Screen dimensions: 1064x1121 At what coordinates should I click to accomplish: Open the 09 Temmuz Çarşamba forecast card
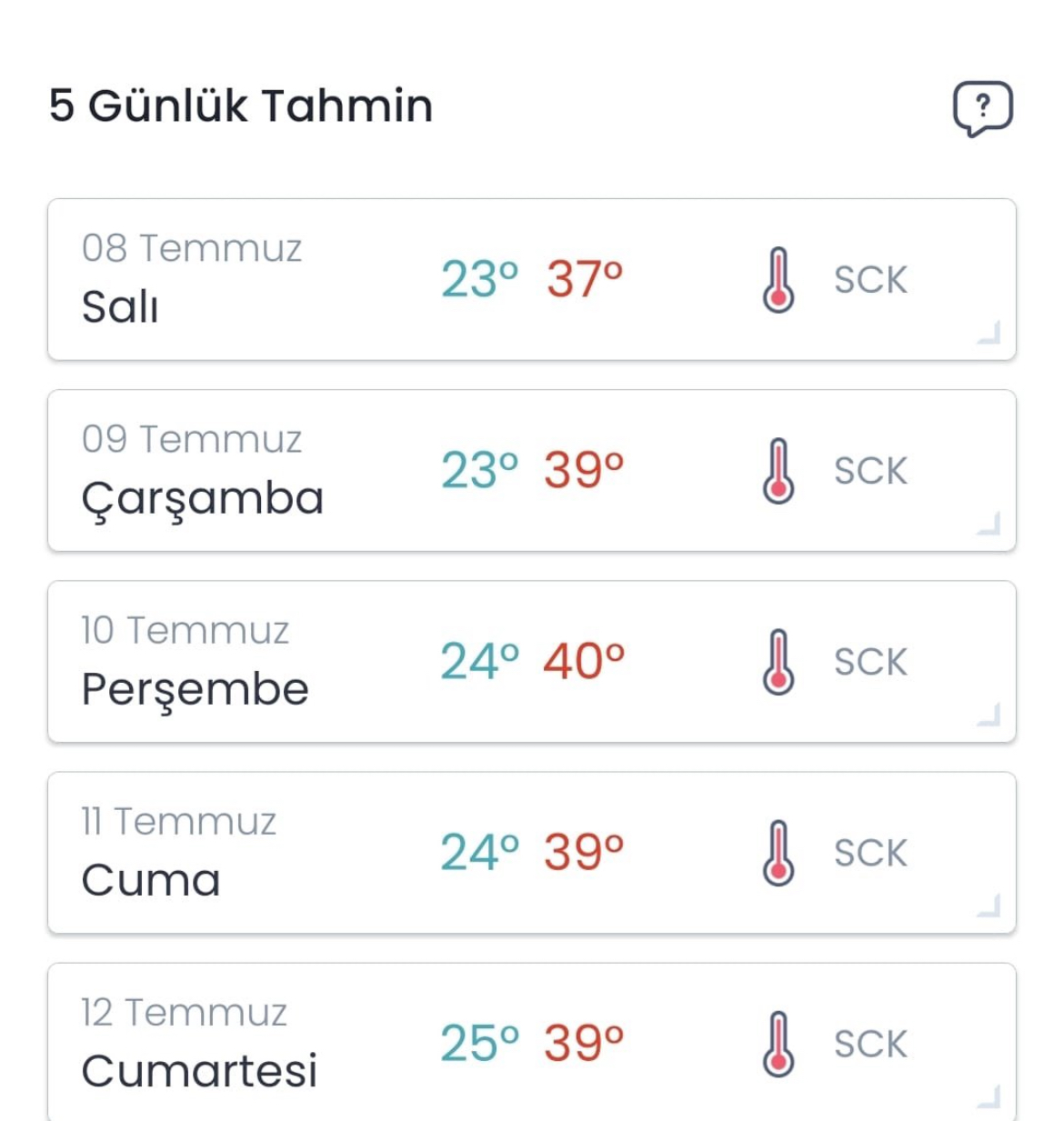[x=532, y=470]
